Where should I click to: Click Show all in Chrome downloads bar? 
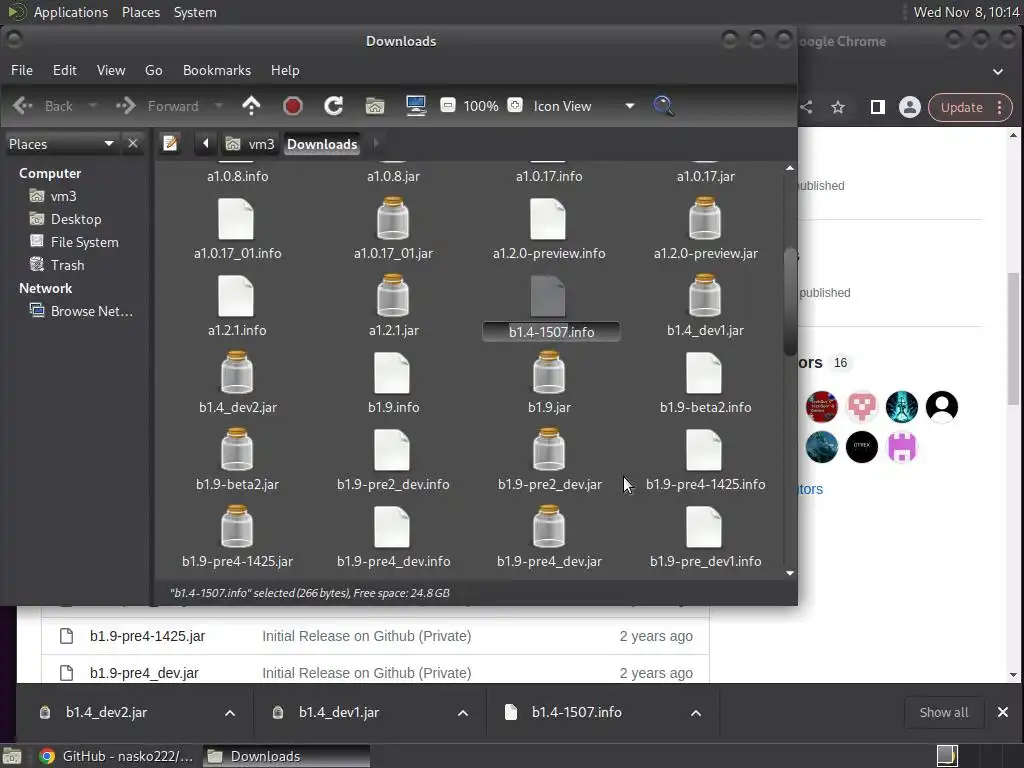[944, 712]
